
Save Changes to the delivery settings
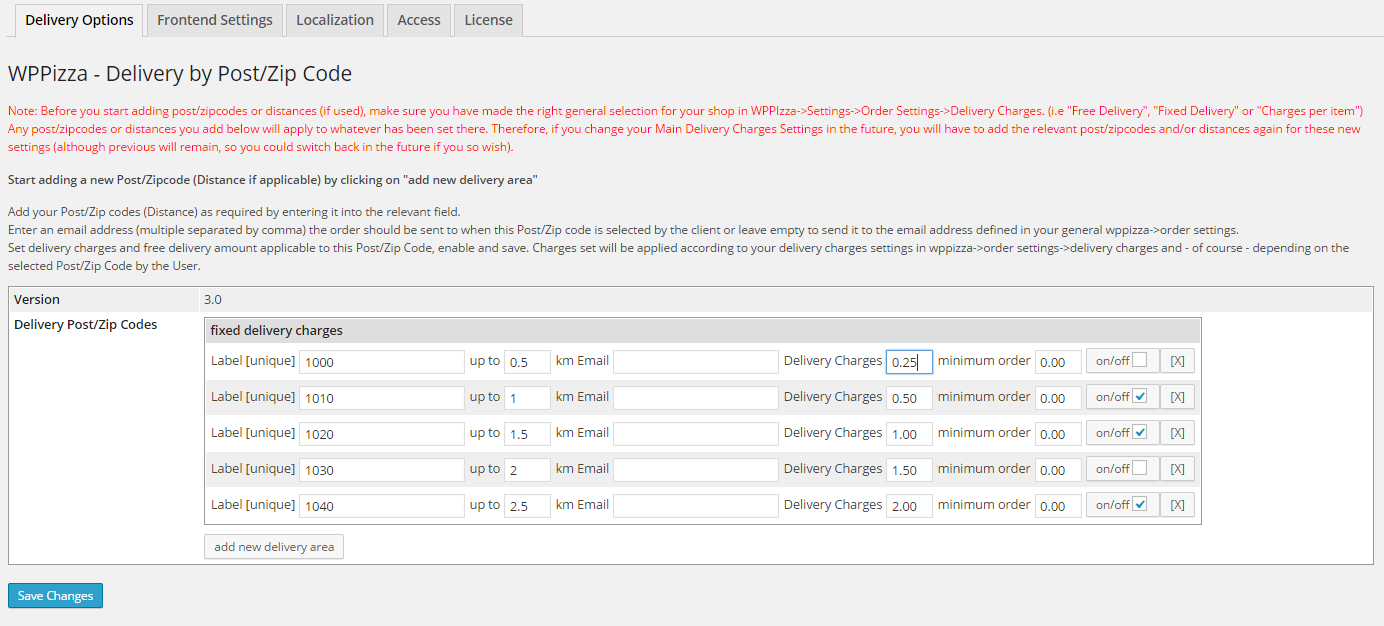coord(55,596)
